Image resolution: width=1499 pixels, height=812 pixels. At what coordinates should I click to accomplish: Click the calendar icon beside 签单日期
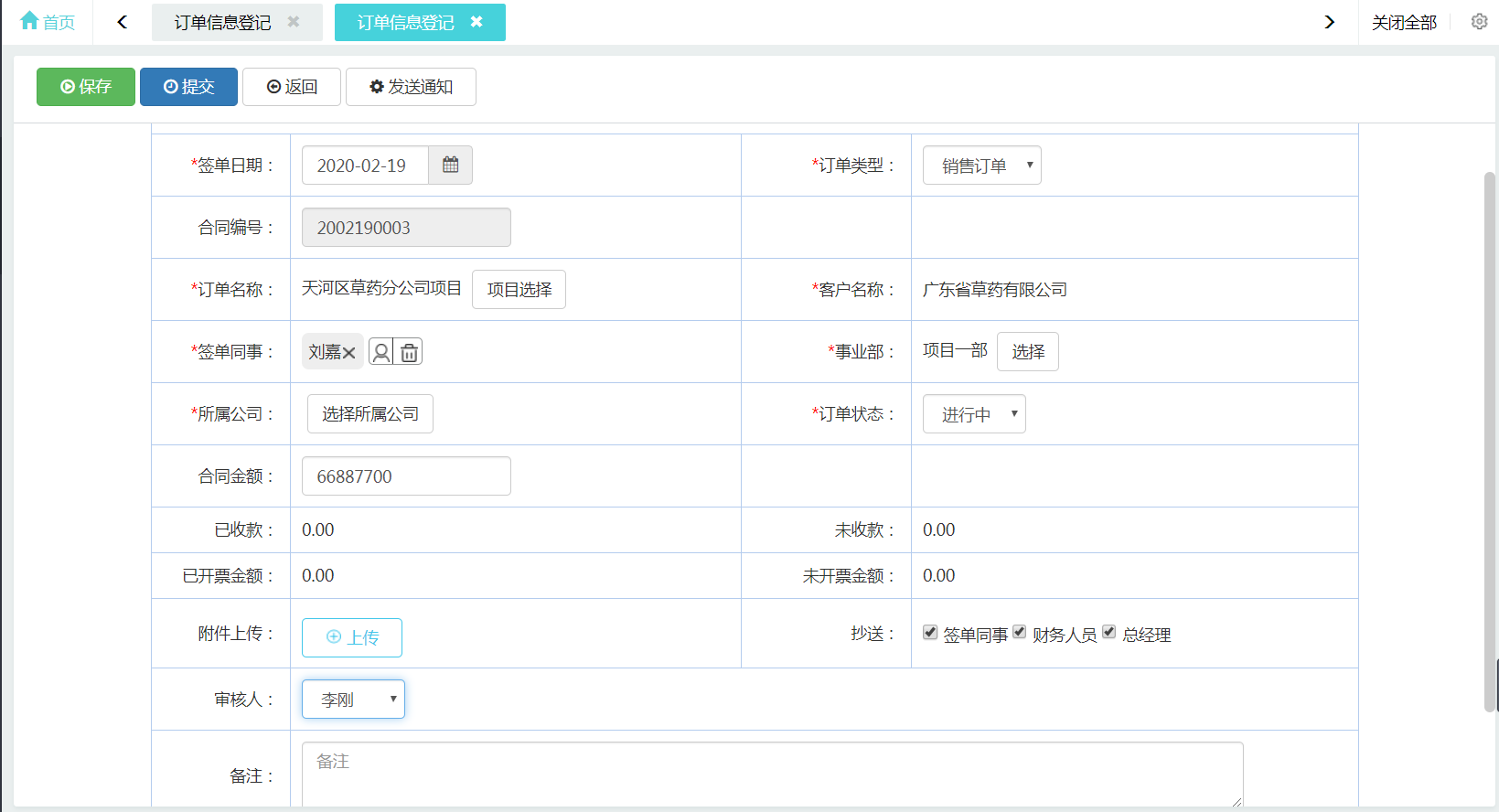(450, 166)
